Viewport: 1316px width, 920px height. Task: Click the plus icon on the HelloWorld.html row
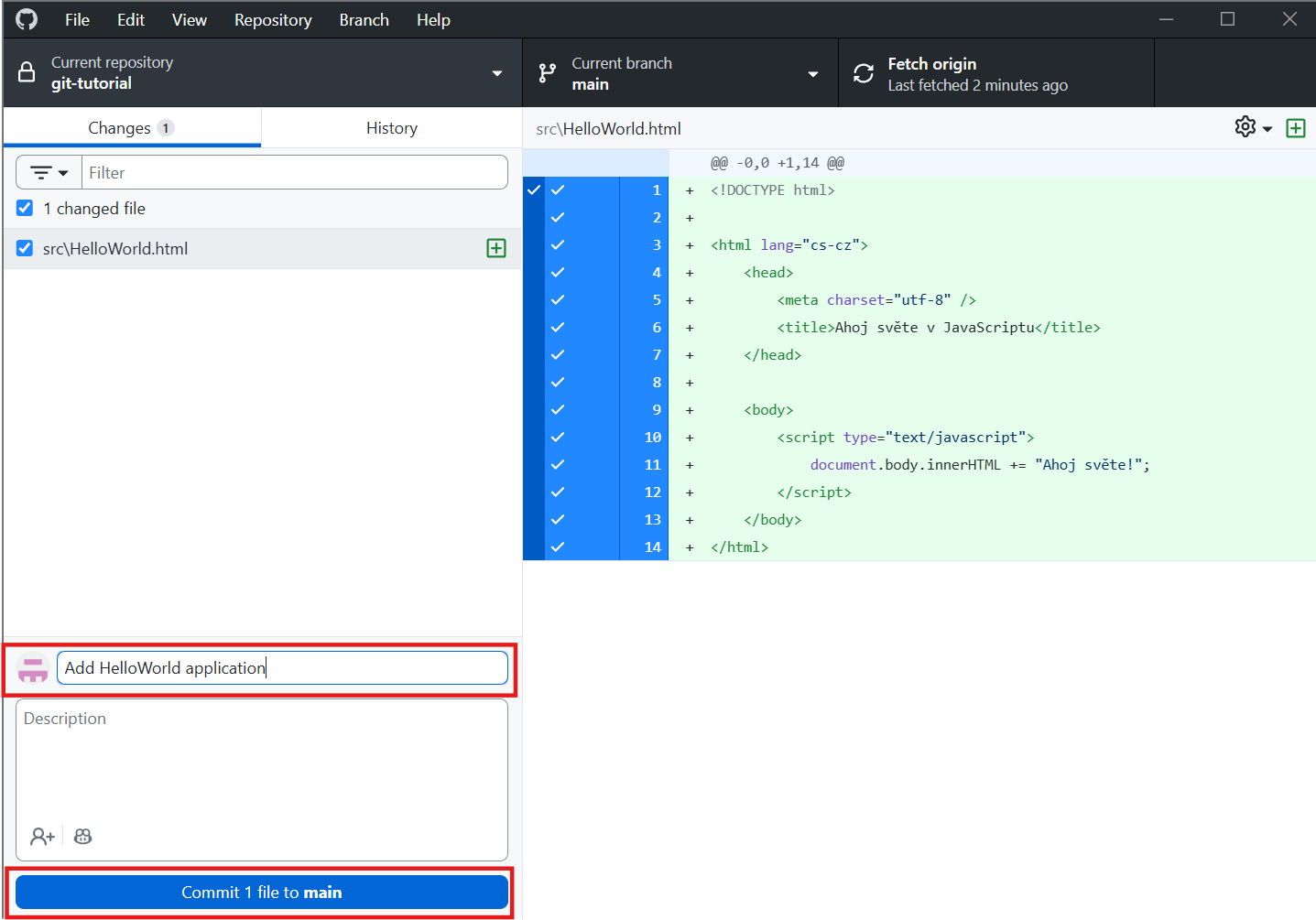click(495, 247)
